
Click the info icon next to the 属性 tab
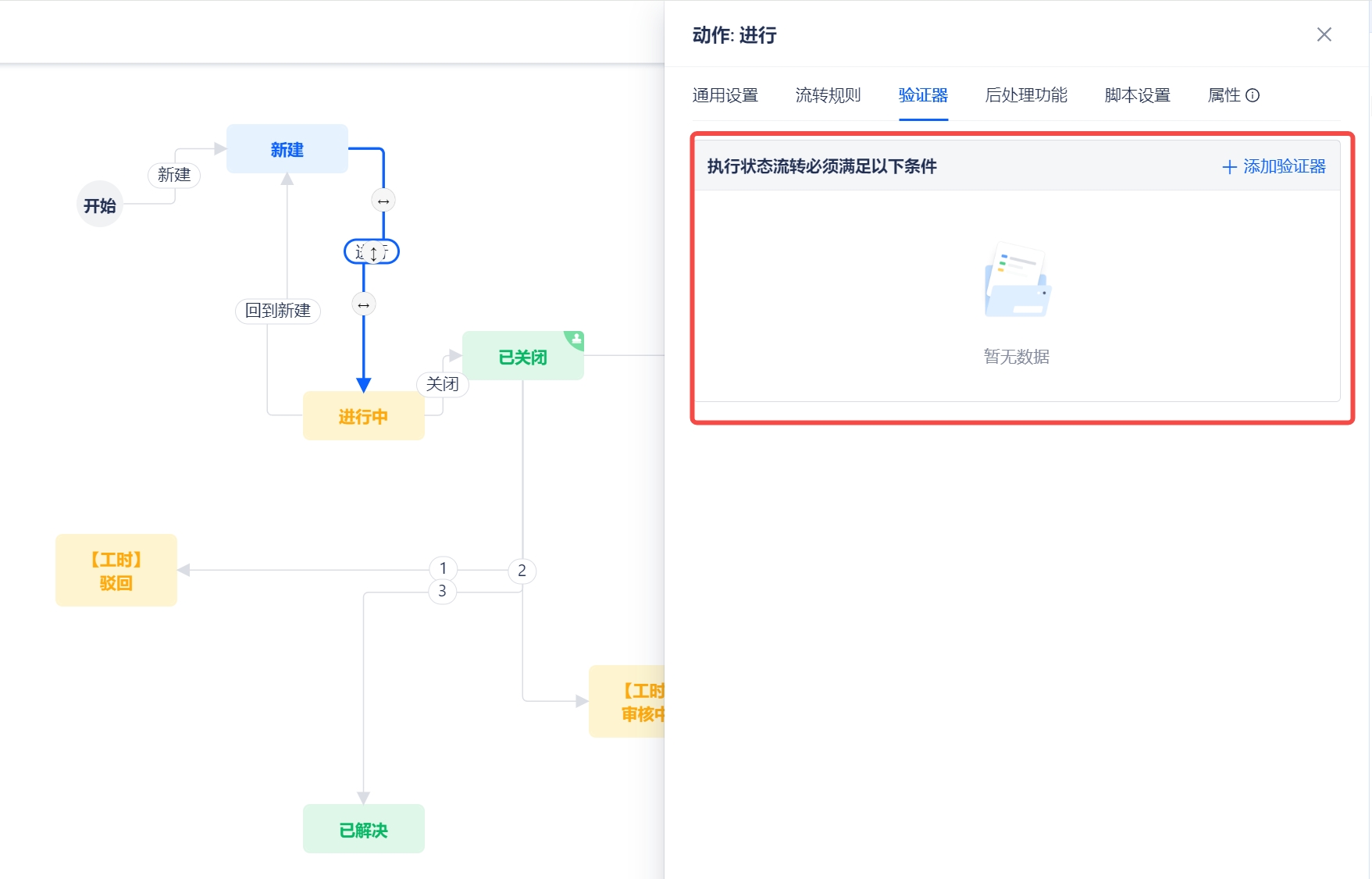pos(1254,95)
